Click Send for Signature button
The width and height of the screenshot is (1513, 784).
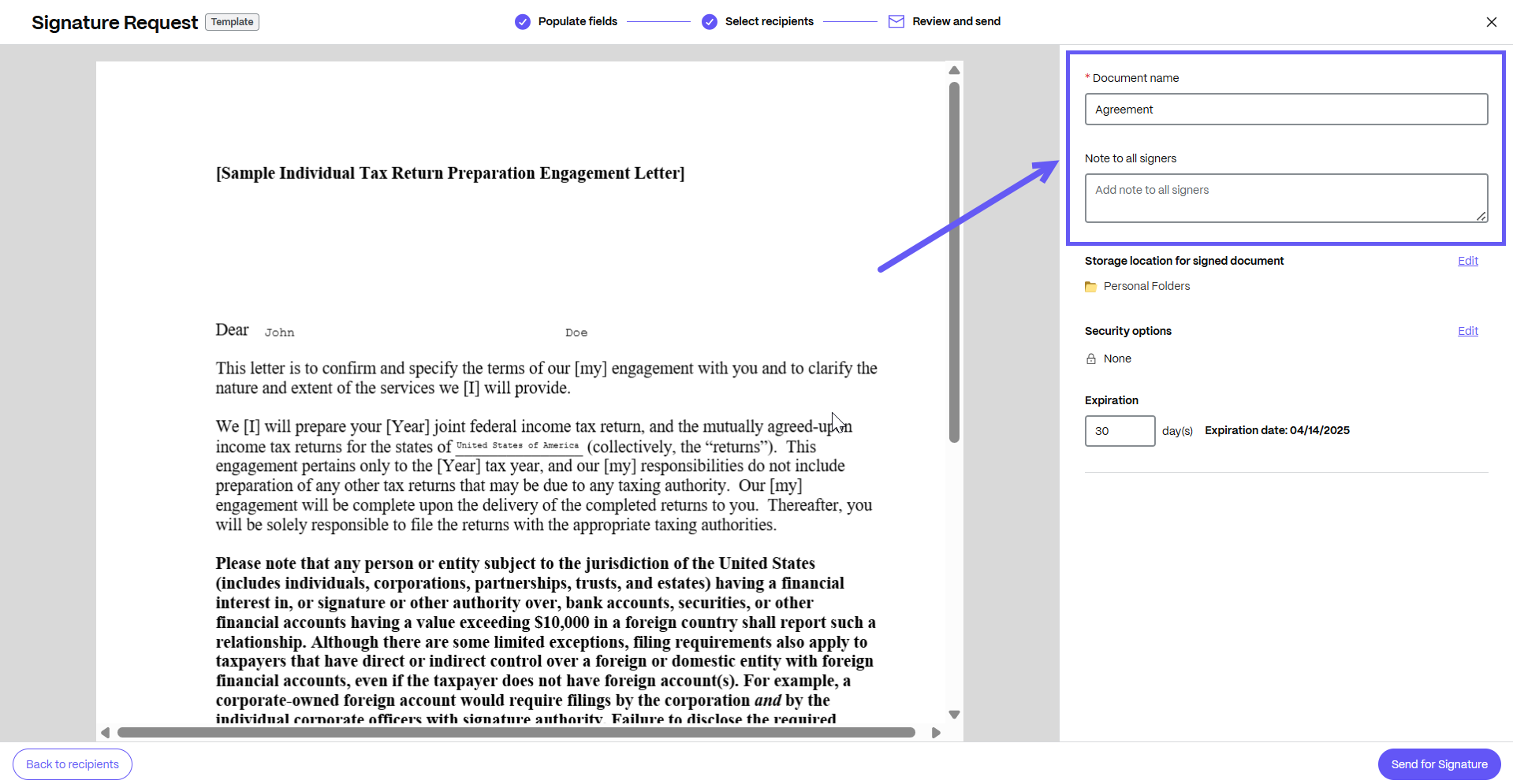[x=1439, y=764]
